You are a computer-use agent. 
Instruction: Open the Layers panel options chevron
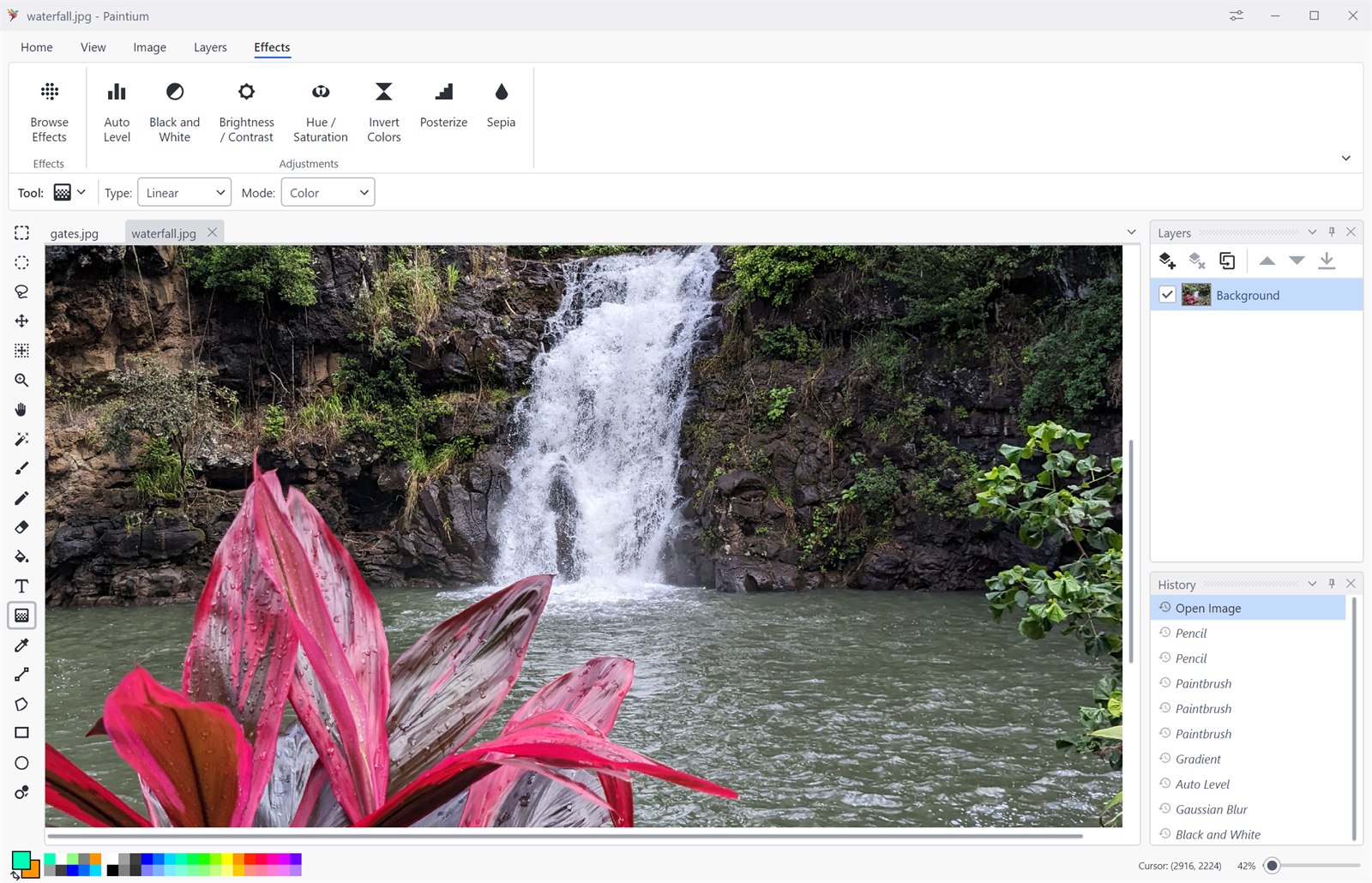(x=1312, y=232)
